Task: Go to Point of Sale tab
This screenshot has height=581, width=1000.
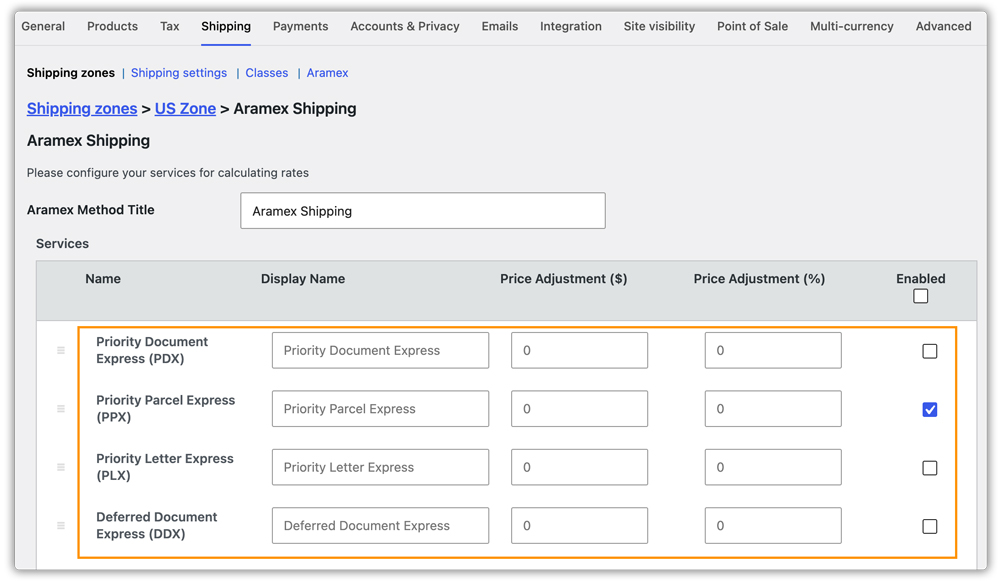Action: click(x=753, y=26)
